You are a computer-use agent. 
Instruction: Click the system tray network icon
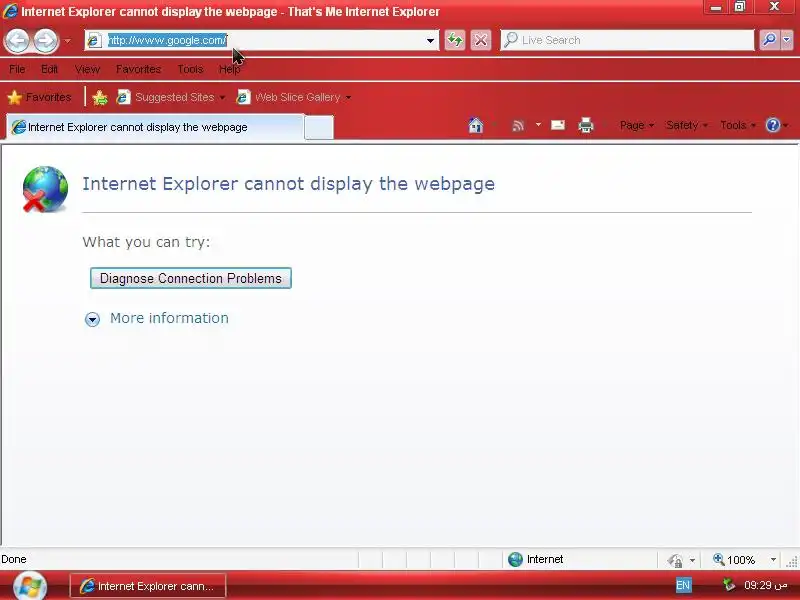point(729,585)
